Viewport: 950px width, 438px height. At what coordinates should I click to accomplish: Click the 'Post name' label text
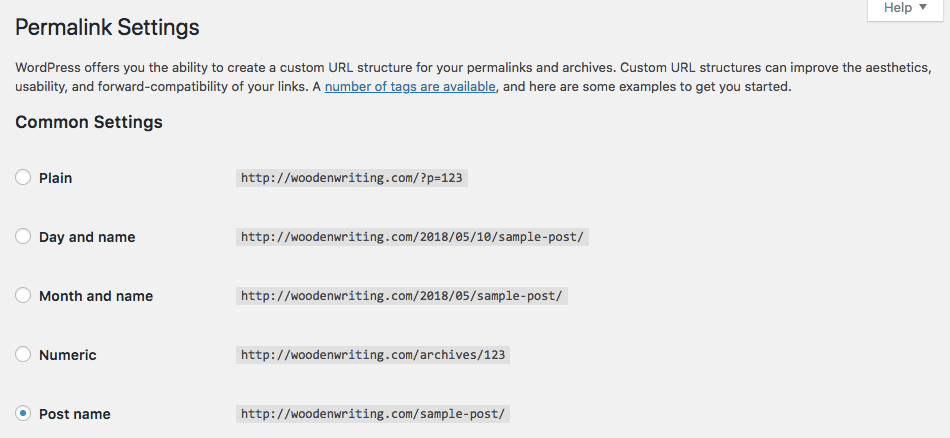click(75, 414)
